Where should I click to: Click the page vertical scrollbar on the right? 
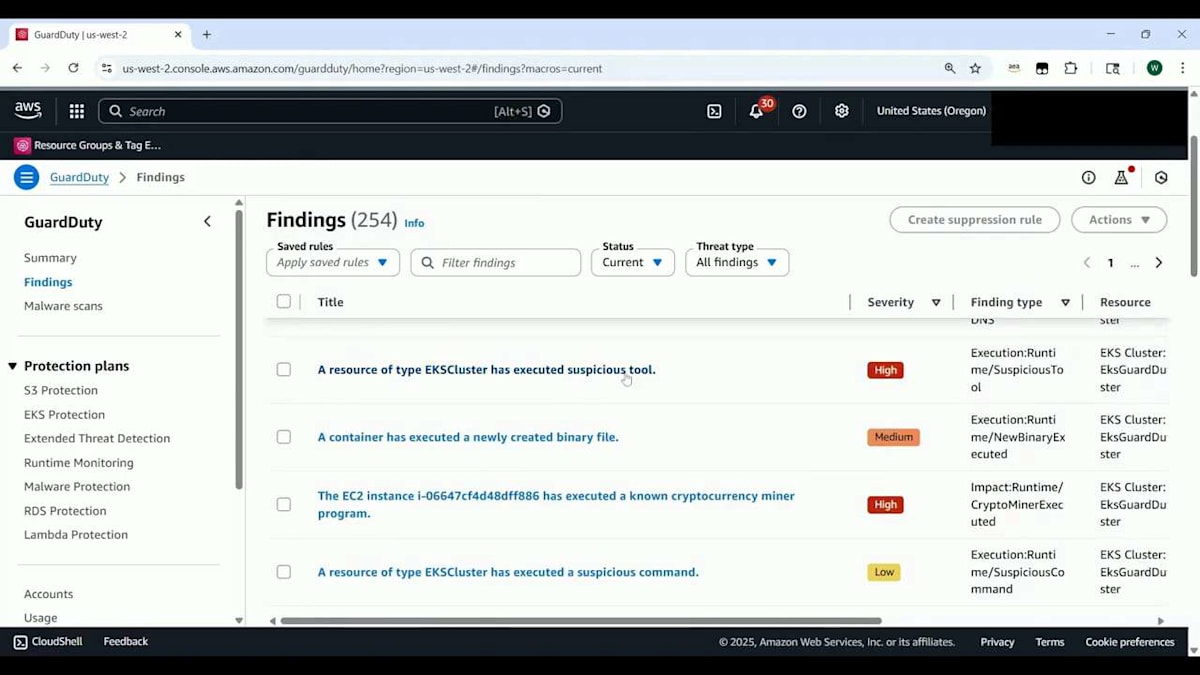click(x=1194, y=205)
